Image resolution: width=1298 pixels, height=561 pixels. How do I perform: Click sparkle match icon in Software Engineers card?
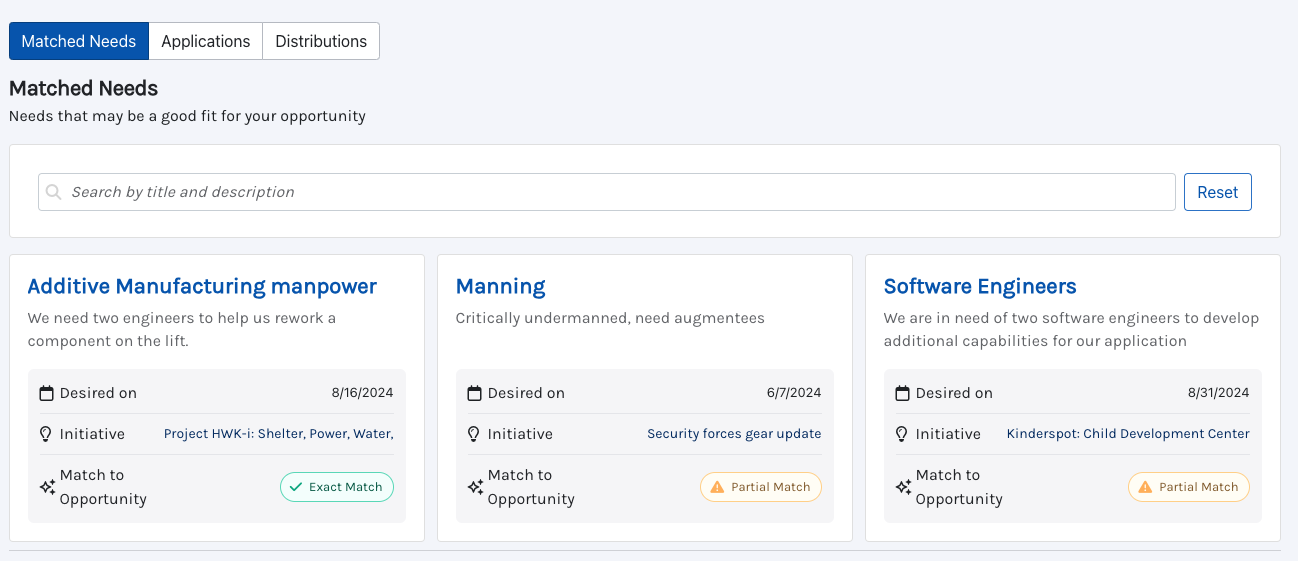tap(903, 487)
